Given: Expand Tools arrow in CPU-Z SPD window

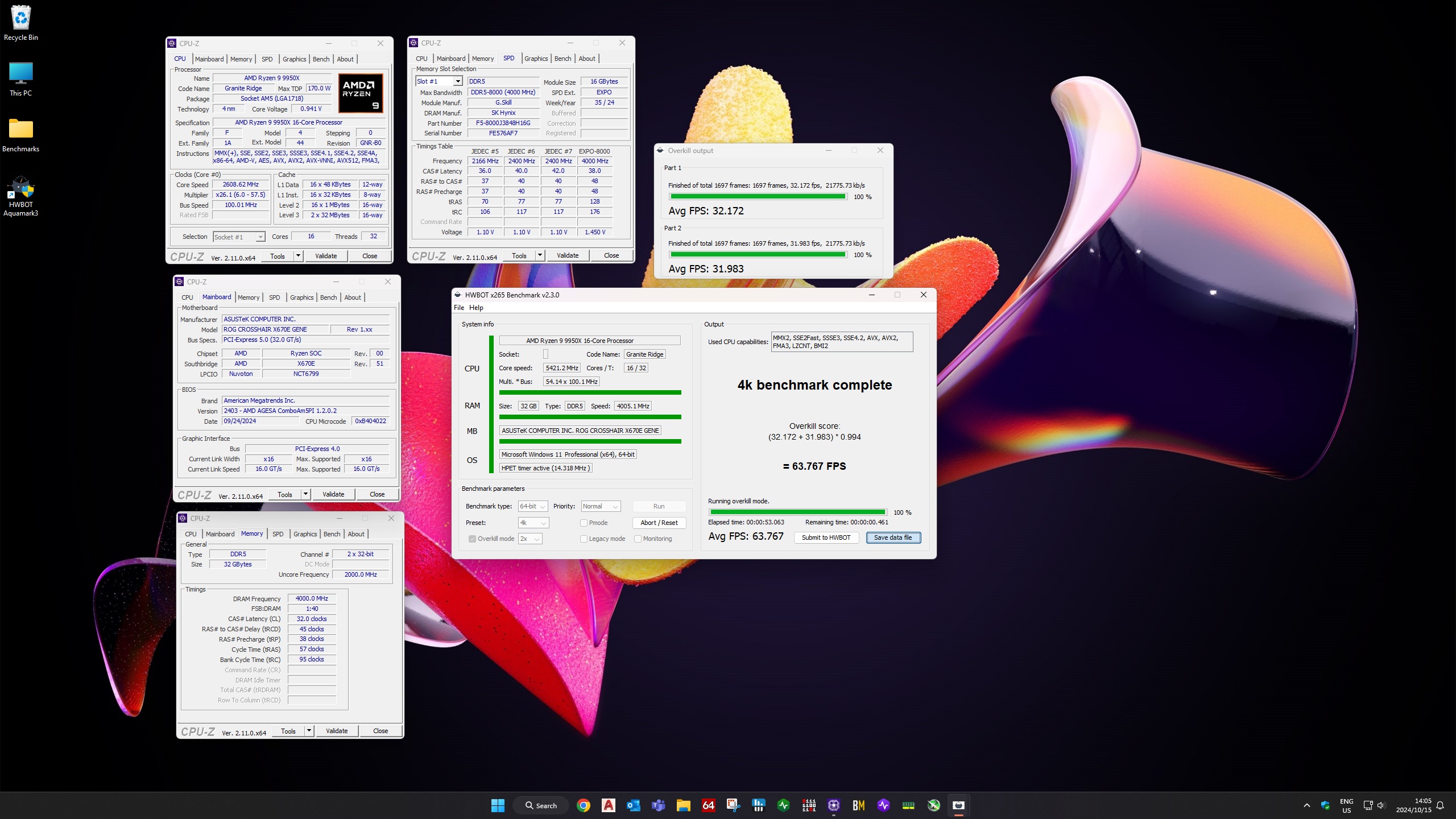Looking at the screenshot, I should [540, 255].
